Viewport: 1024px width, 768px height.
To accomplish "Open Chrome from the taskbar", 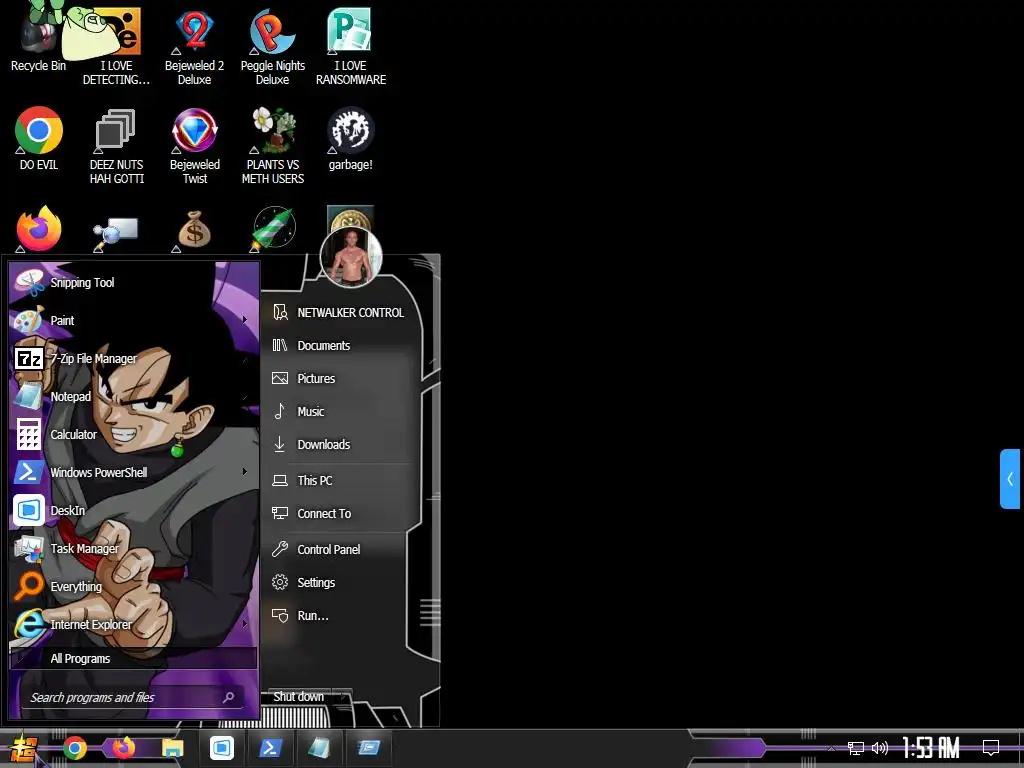I will tap(75, 748).
